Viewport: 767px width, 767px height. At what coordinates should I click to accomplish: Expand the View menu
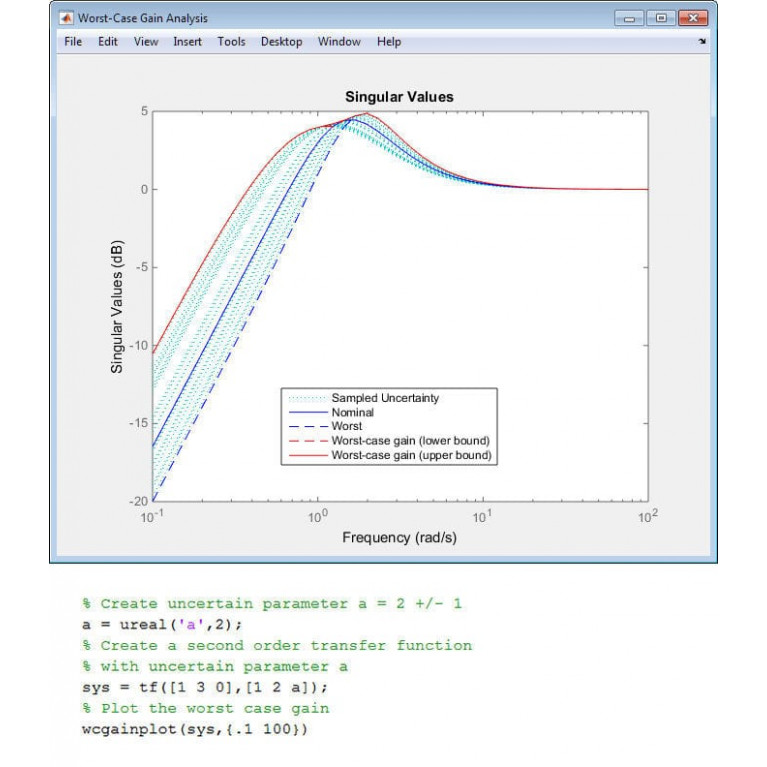pos(146,42)
